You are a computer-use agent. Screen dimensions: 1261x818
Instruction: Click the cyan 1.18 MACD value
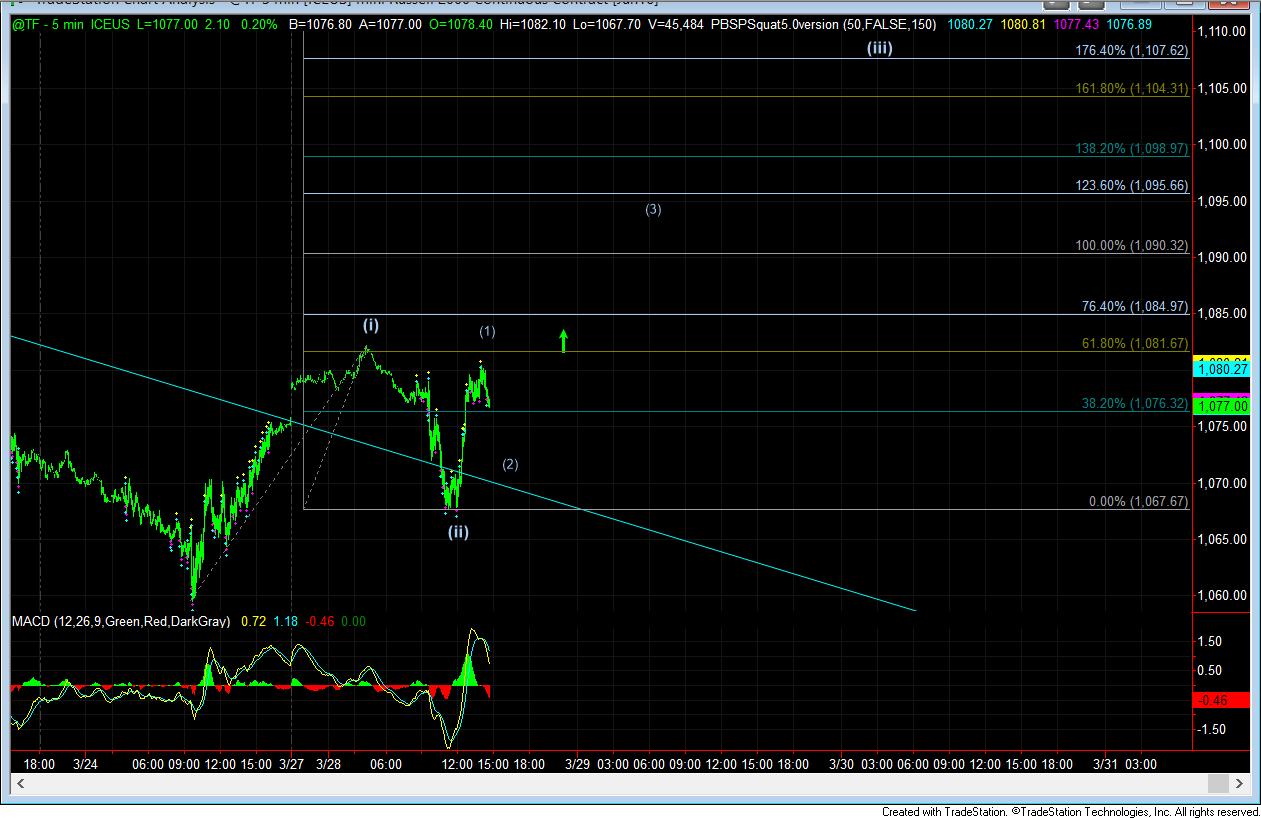285,621
